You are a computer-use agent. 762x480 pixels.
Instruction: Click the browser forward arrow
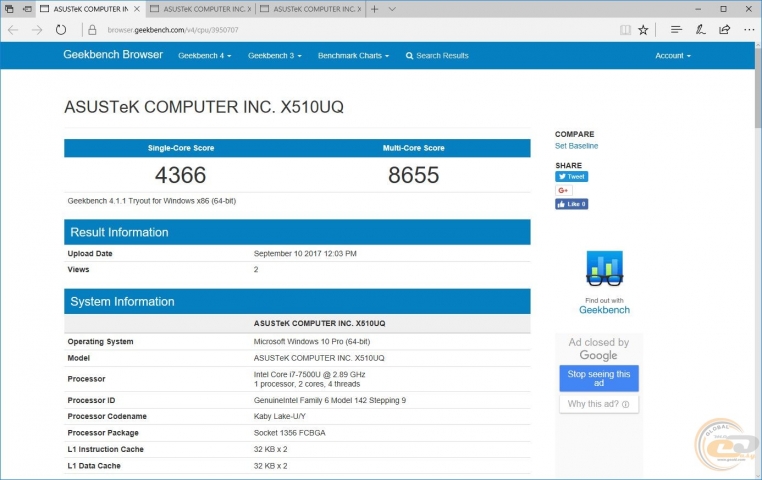click(x=37, y=30)
